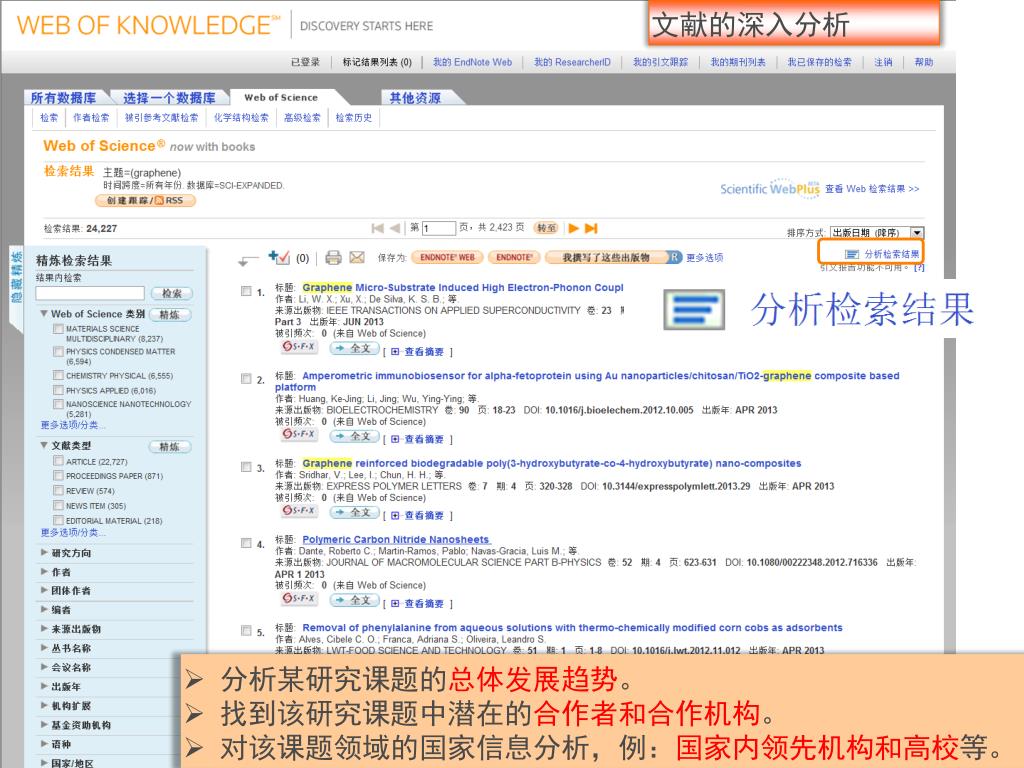Image resolution: width=1024 pixels, height=768 pixels.
Task: Check the box for result 4
Action: 246,543
